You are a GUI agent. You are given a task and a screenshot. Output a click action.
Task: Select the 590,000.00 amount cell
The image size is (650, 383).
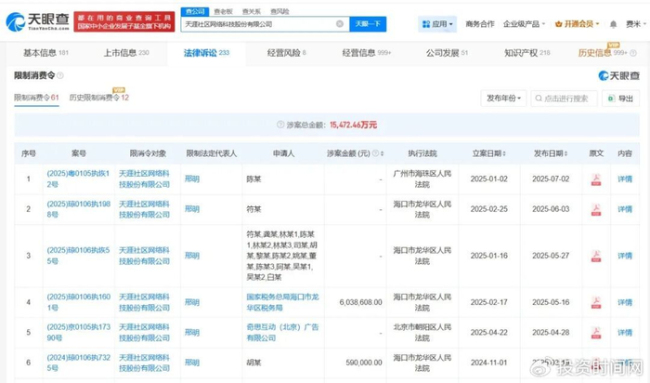click(364, 362)
